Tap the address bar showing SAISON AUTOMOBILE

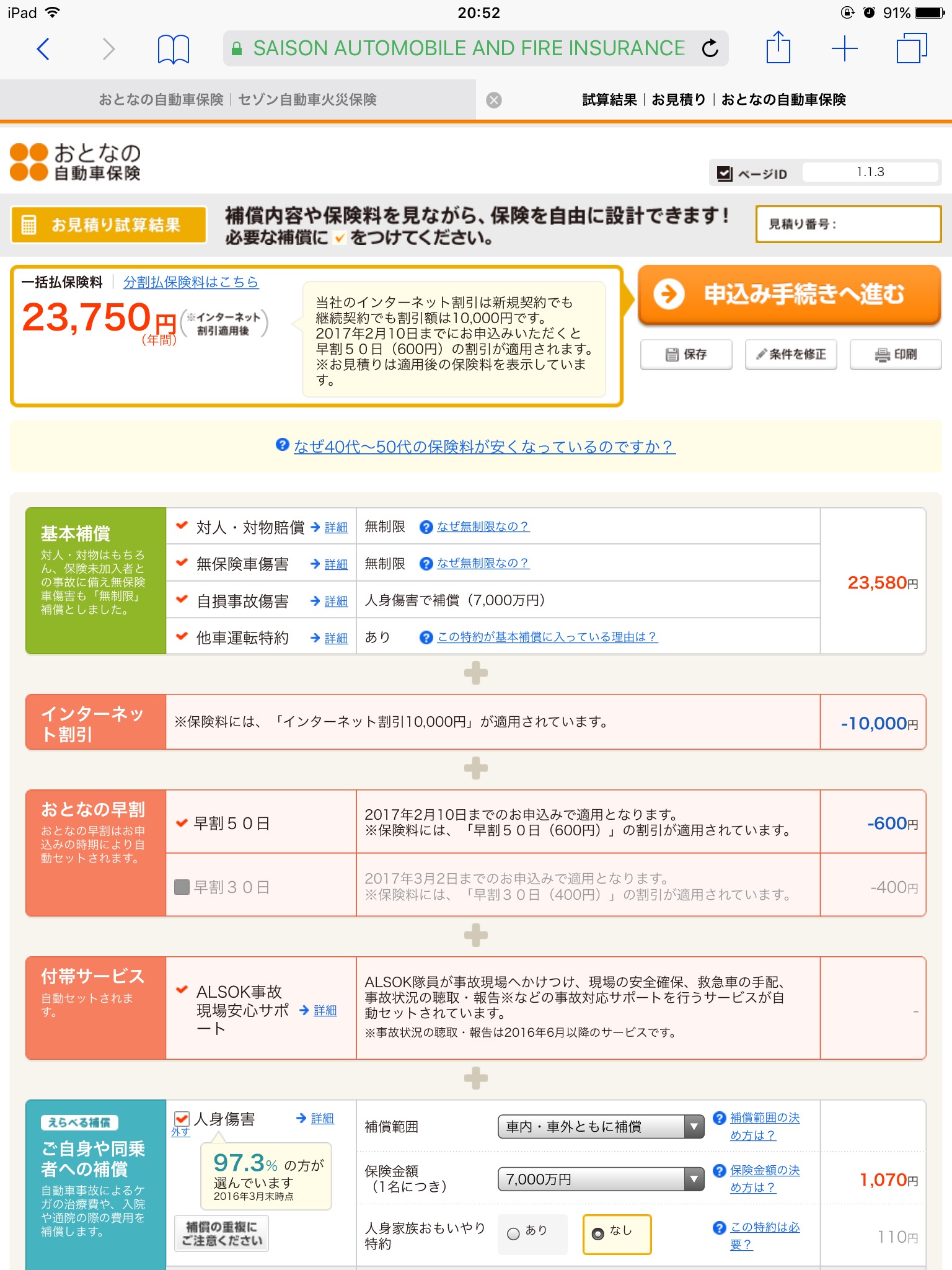point(476,48)
